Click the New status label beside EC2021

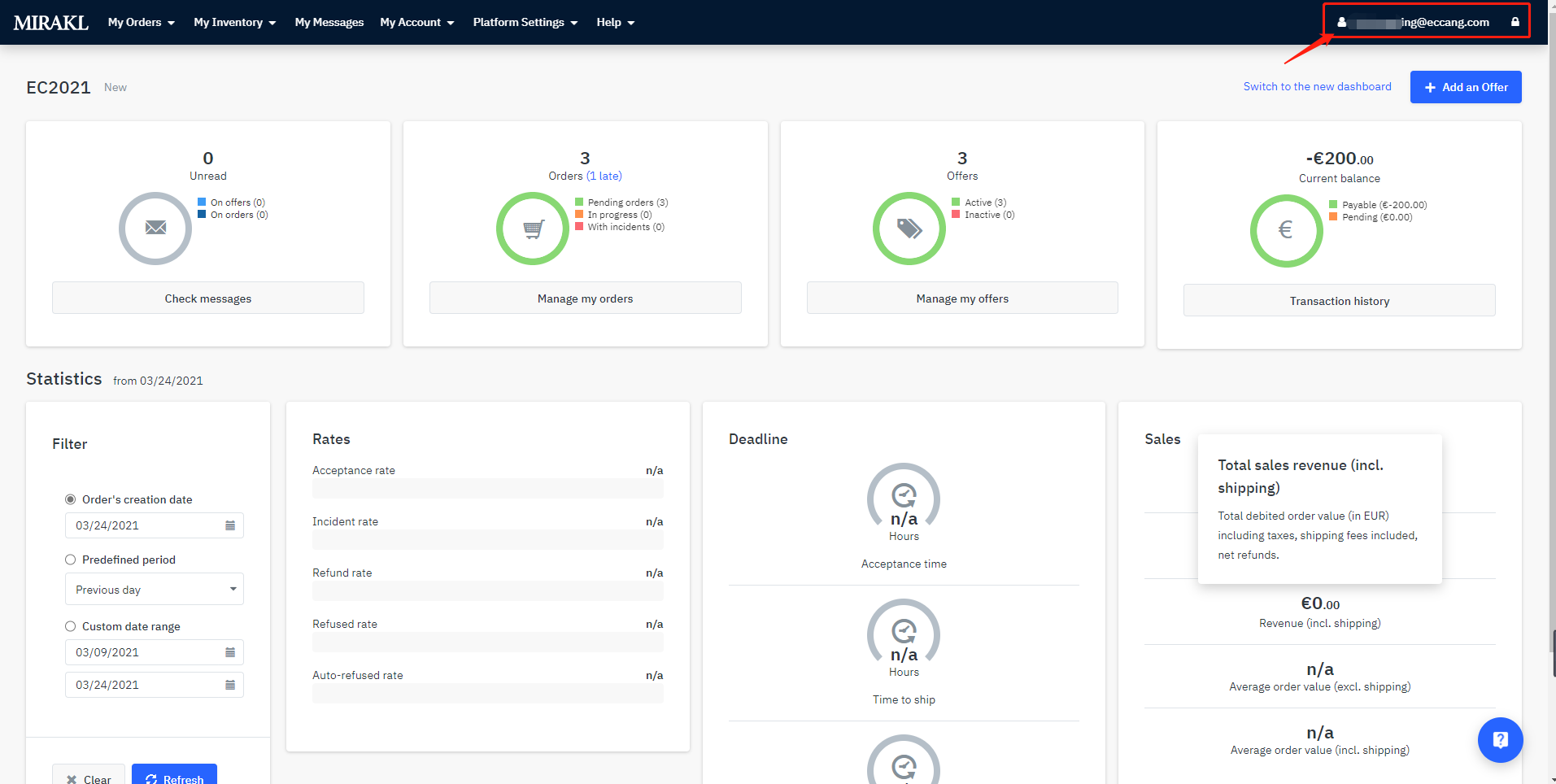[116, 87]
